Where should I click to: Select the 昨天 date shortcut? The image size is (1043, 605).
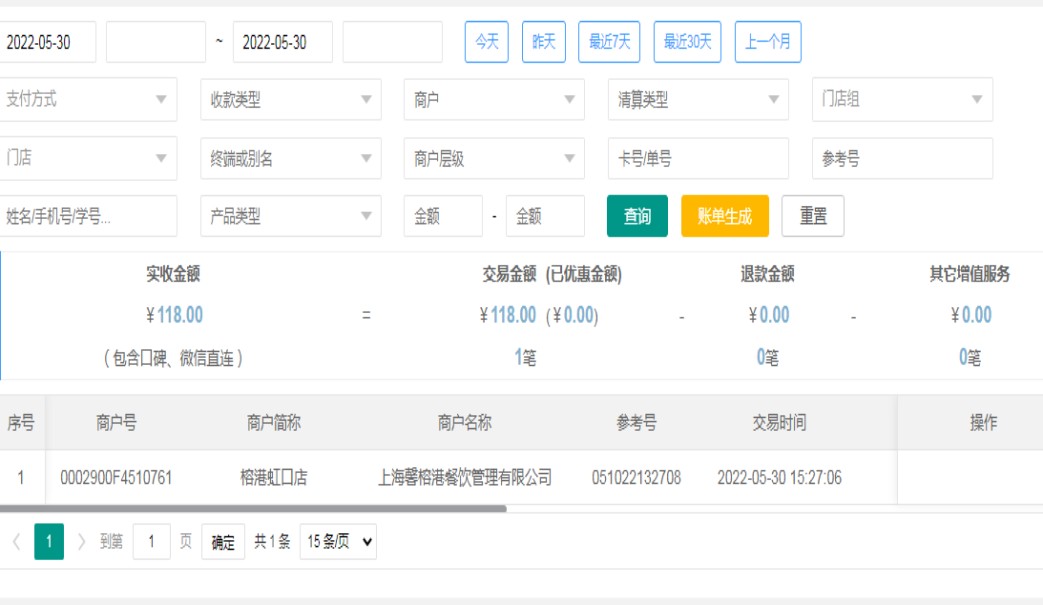(543, 42)
